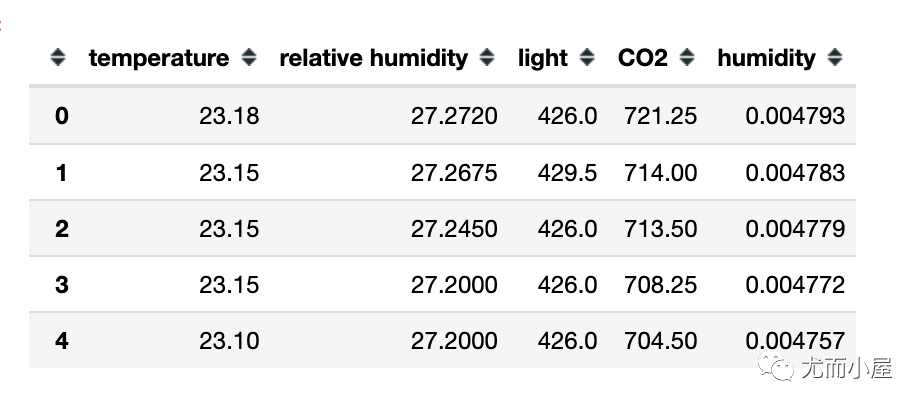The image size is (922, 408).
Task: Click sort arrows next to temperature
Action: pyautogui.click(x=249, y=58)
